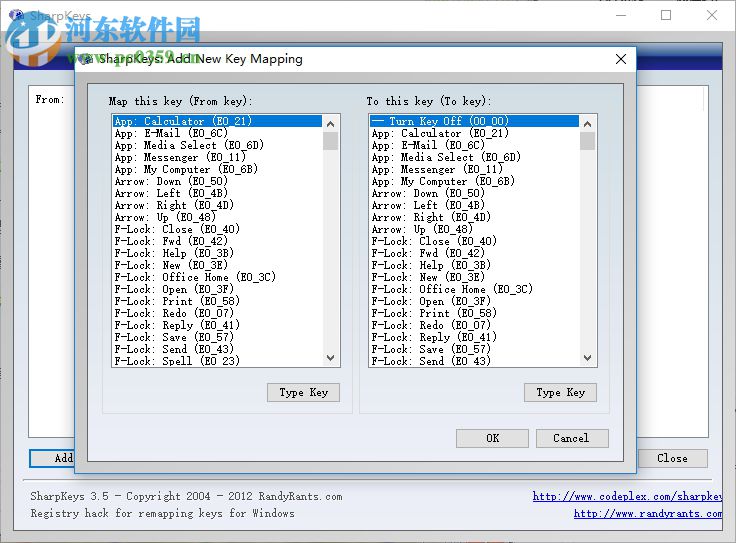The width and height of the screenshot is (736, 543).
Task: Select F-Lock: Print in To key list
Action: [474, 314]
